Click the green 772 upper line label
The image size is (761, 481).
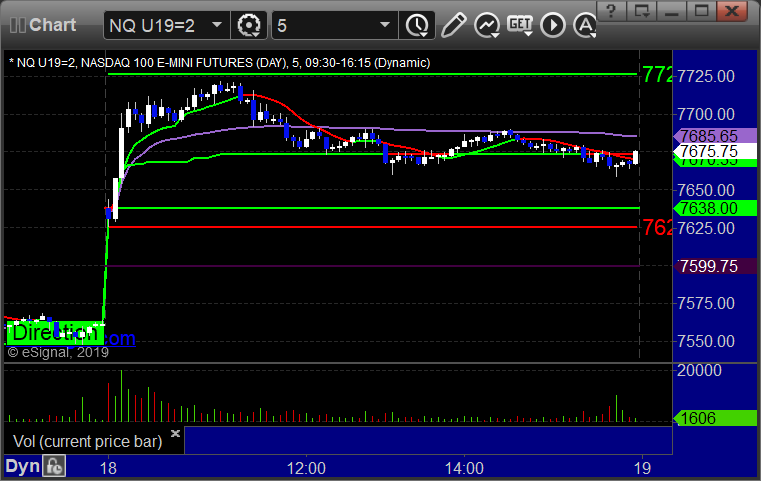(x=657, y=75)
